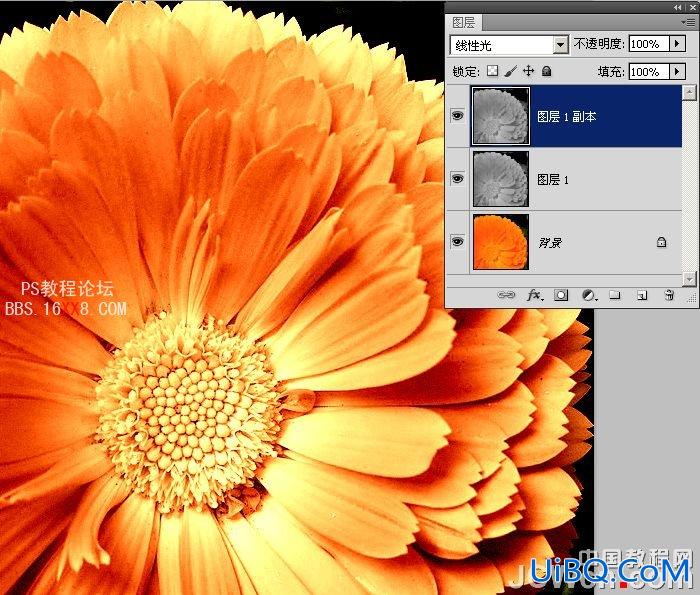This screenshot has height=595, width=700.
Task: Select the 图层 1 layer thumbnail
Action: [500, 179]
